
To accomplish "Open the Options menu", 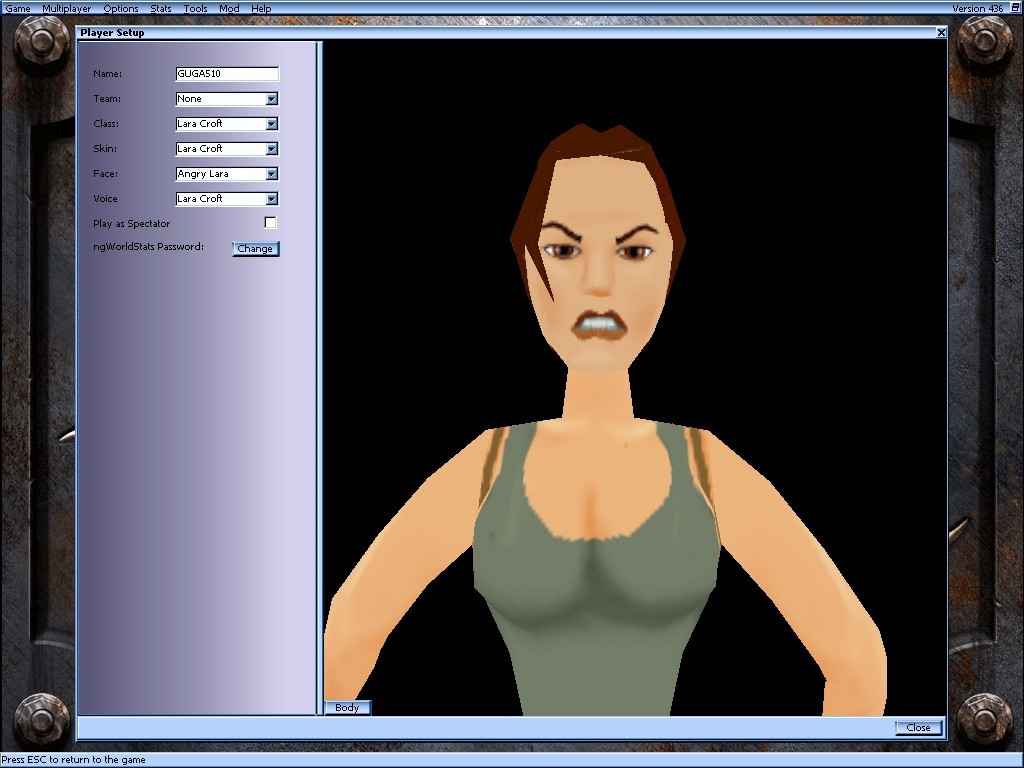I will pyautogui.click(x=120, y=8).
